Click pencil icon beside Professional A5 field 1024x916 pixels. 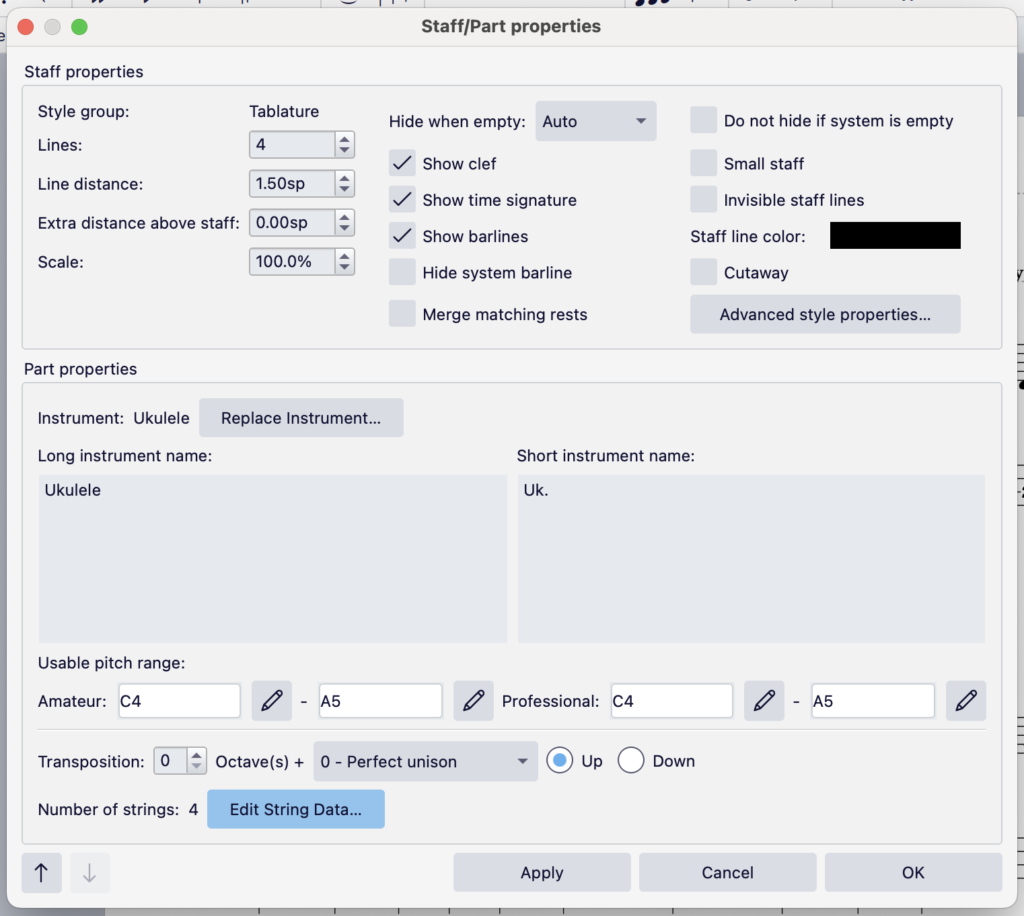point(966,702)
